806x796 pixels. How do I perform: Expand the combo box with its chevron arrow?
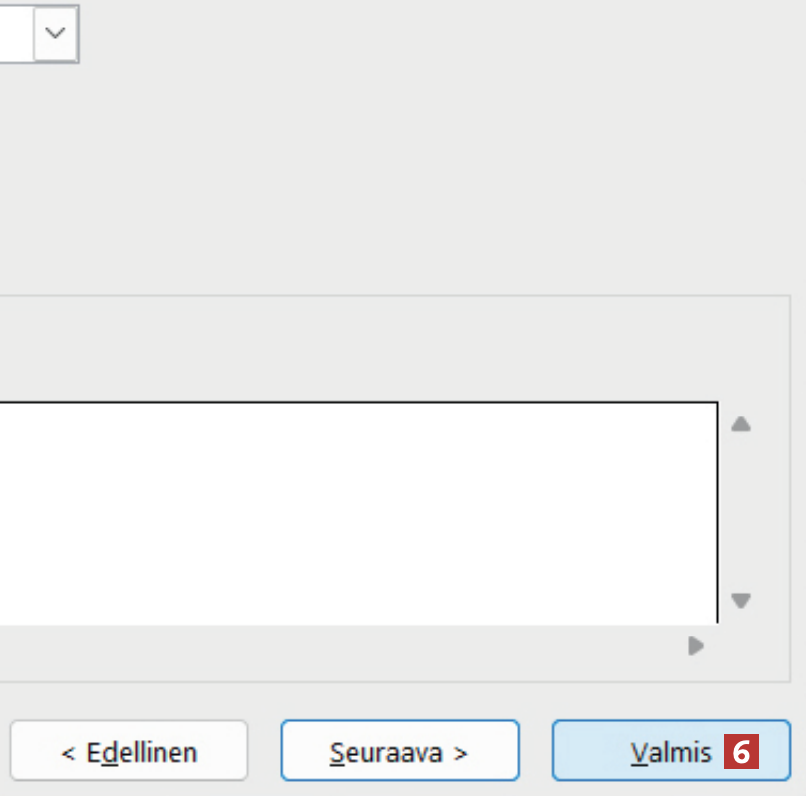[x=56, y=33]
